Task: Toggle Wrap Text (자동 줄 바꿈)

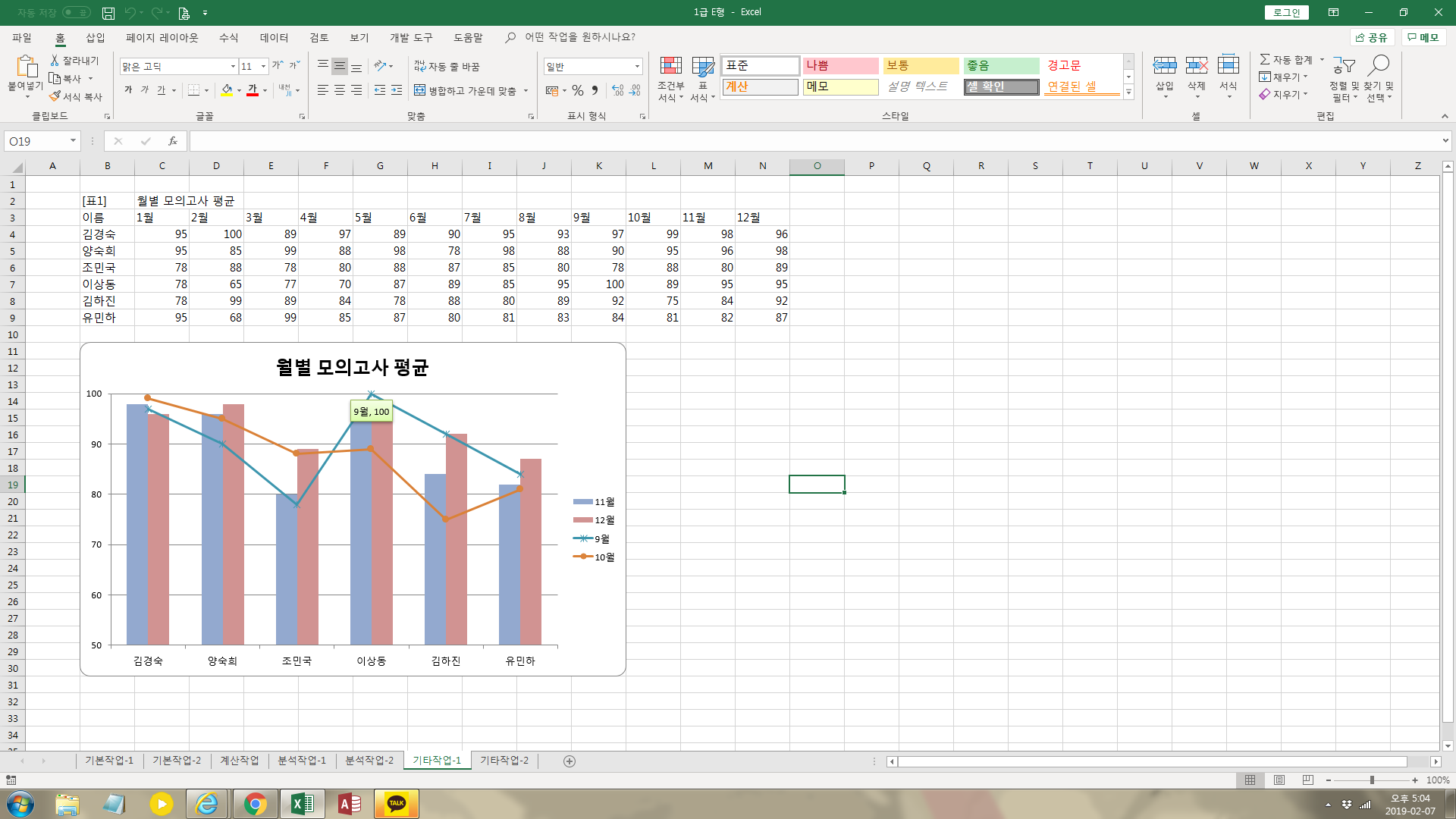Action: tap(447, 67)
